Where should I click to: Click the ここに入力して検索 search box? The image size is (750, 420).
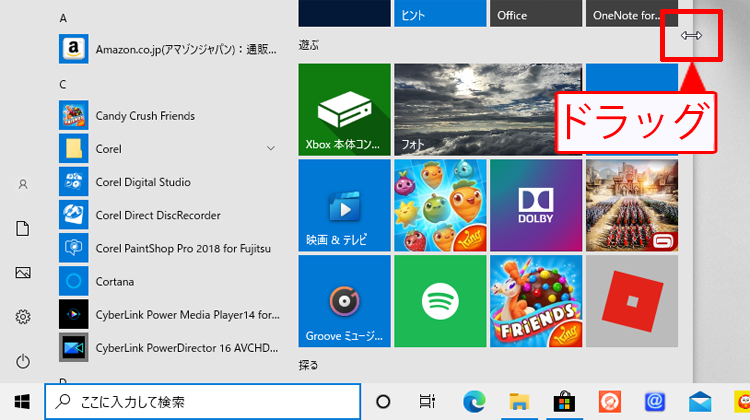coord(202,402)
